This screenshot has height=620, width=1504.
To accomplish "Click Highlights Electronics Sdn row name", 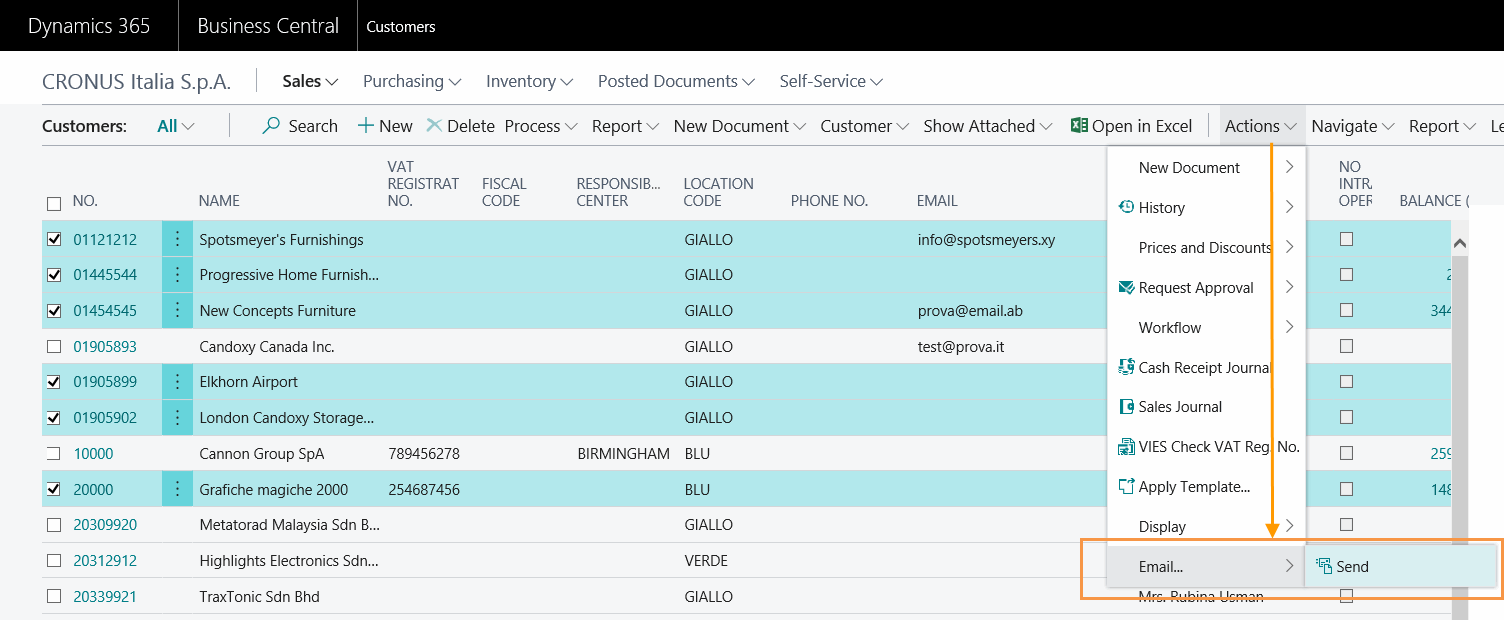I will click(290, 561).
